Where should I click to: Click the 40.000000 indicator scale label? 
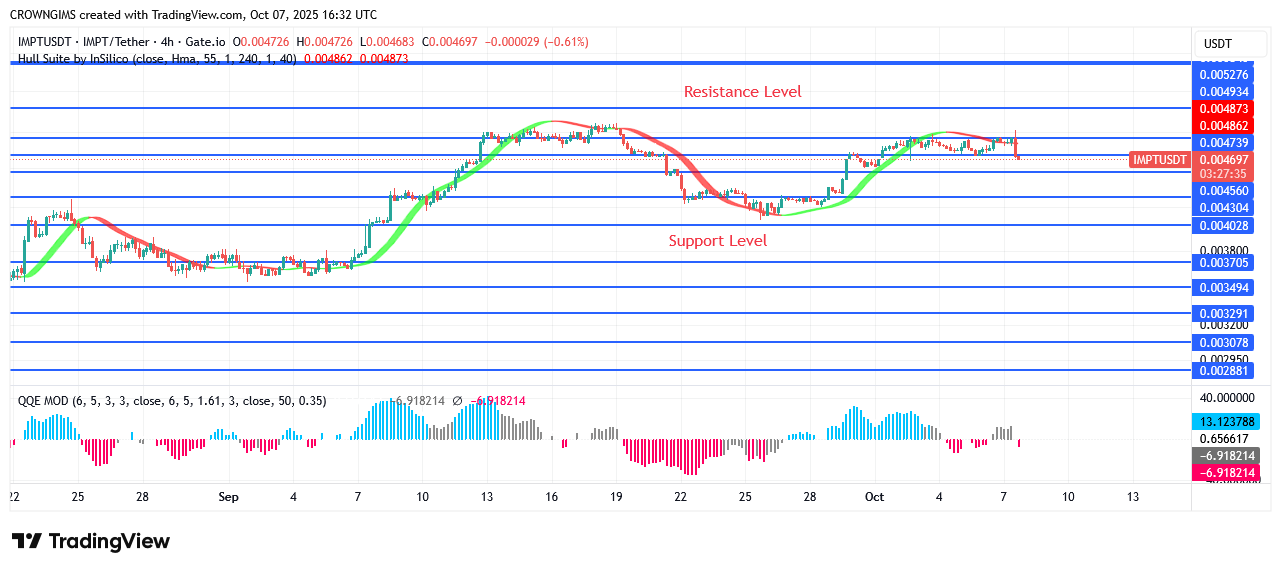(1226, 398)
